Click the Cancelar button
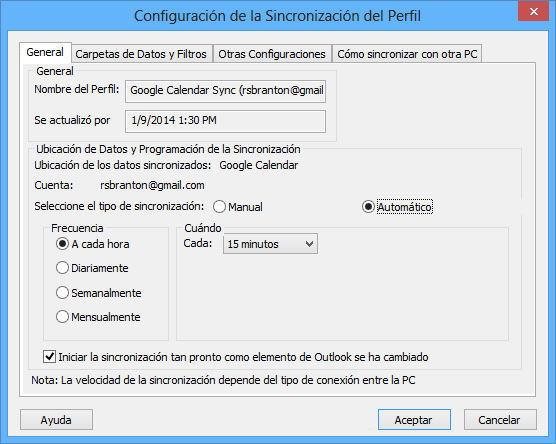This screenshot has width=556, height=444. pyautogui.click(x=500, y=420)
